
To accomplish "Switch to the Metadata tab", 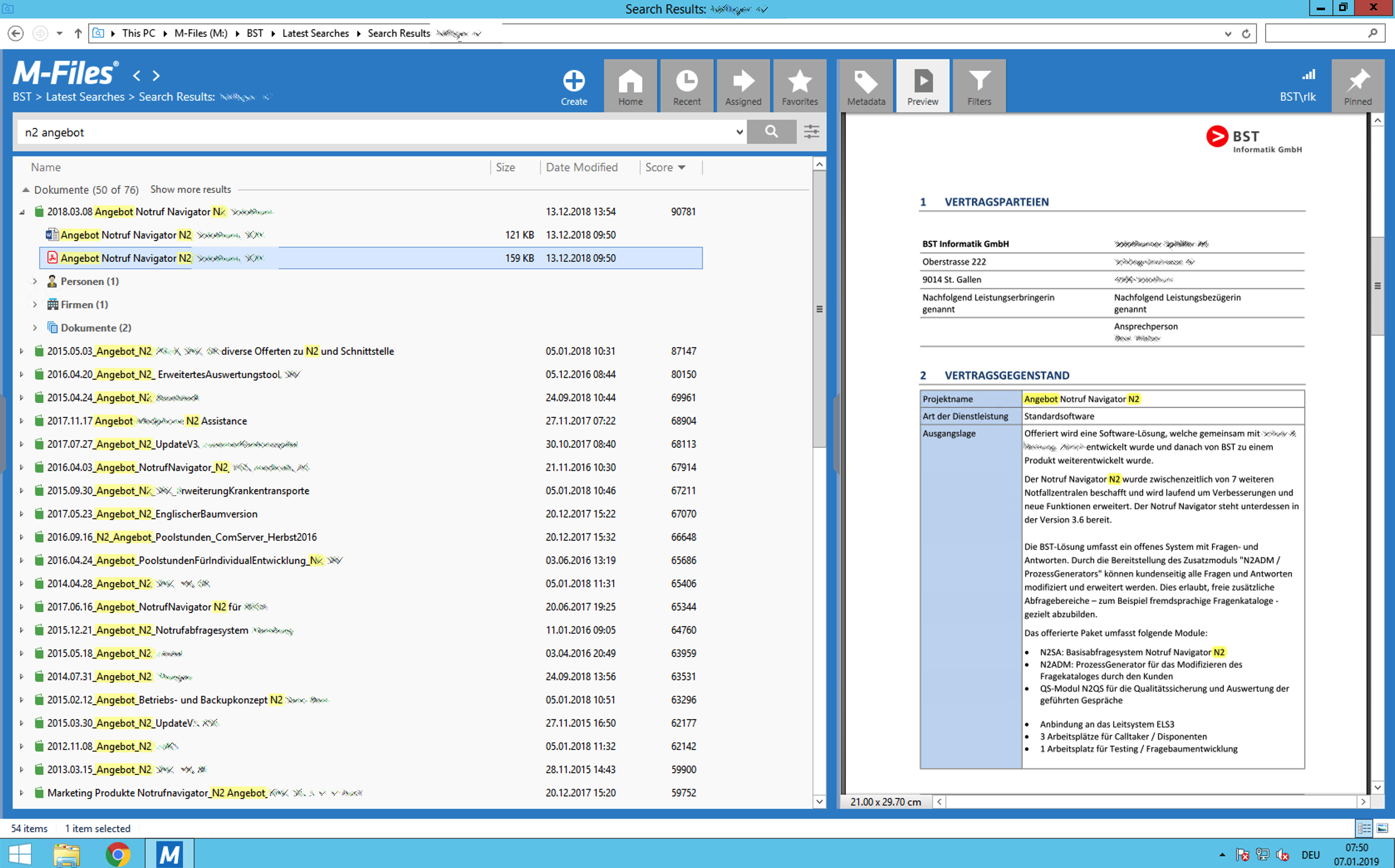I will [866, 86].
